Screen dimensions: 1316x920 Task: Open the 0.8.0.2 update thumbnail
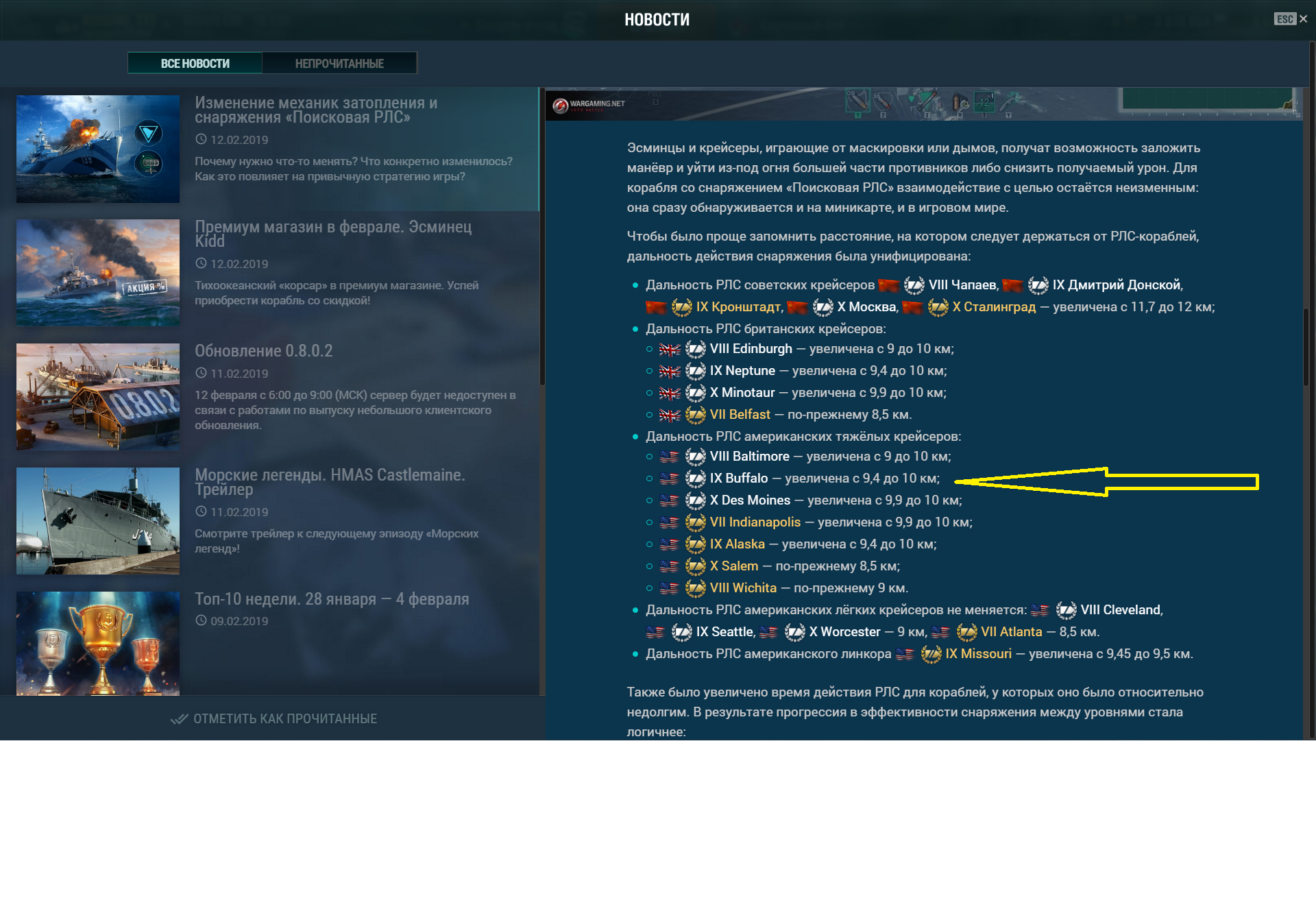98,396
